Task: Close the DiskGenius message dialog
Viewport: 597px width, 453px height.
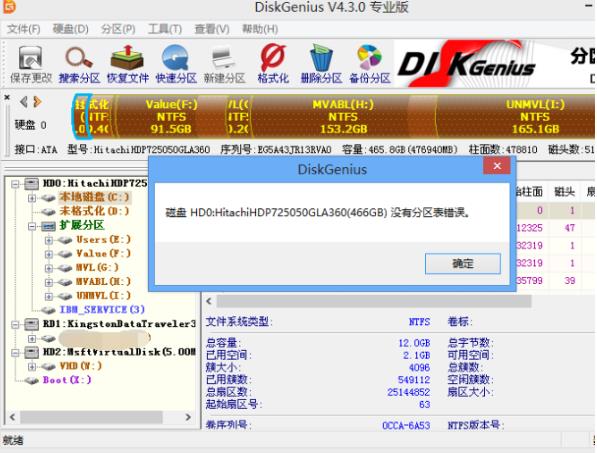Action: 497,166
